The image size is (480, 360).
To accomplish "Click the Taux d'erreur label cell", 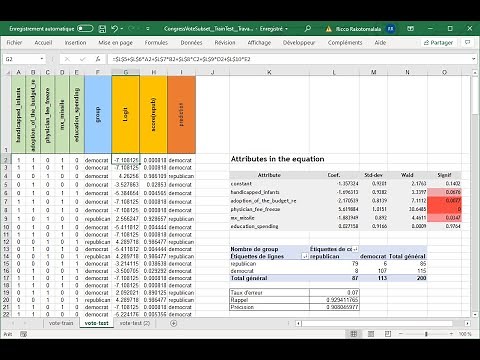I will (269, 292).
